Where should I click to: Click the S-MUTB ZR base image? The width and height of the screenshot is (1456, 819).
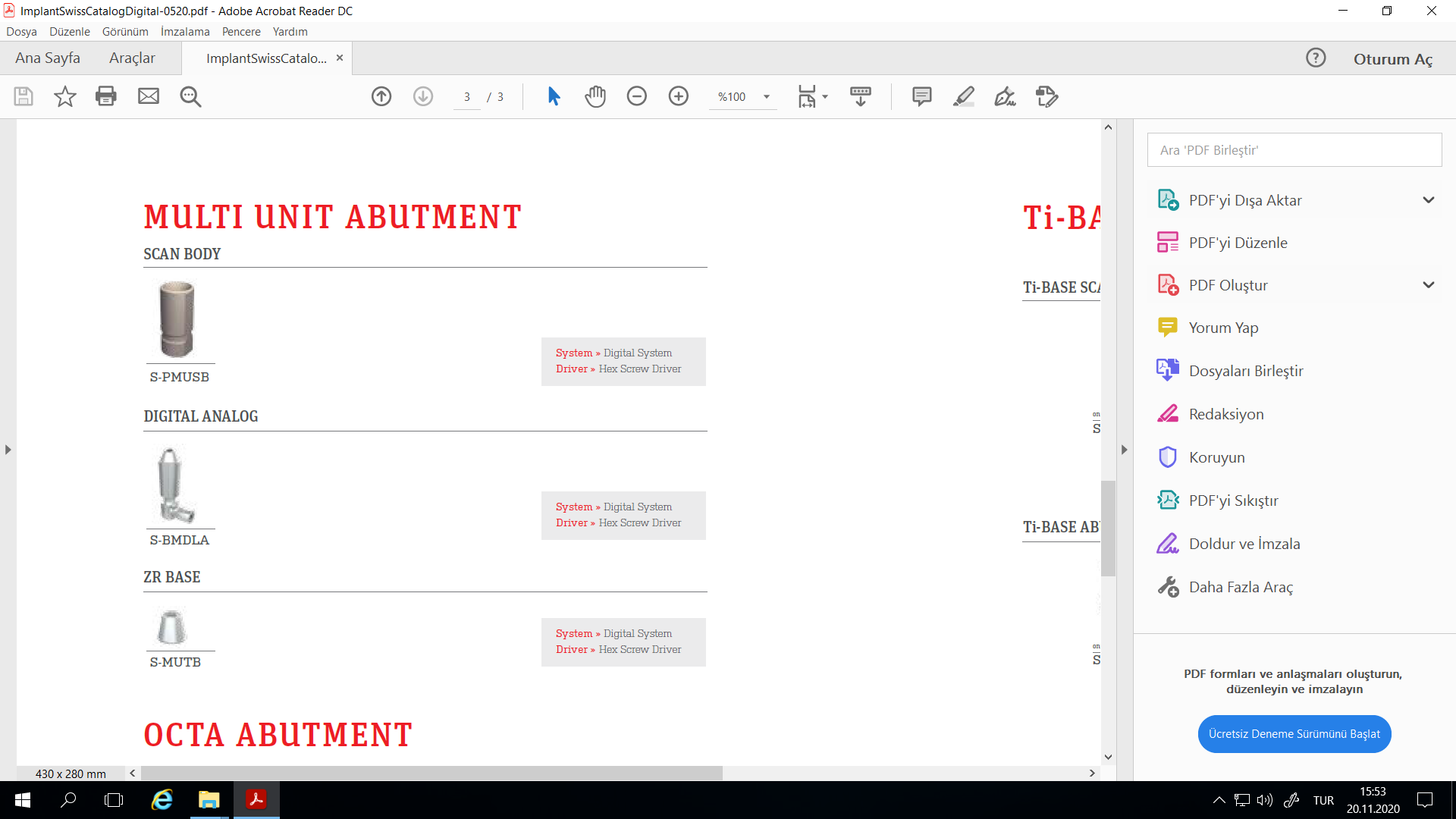[x=172, y=626]
